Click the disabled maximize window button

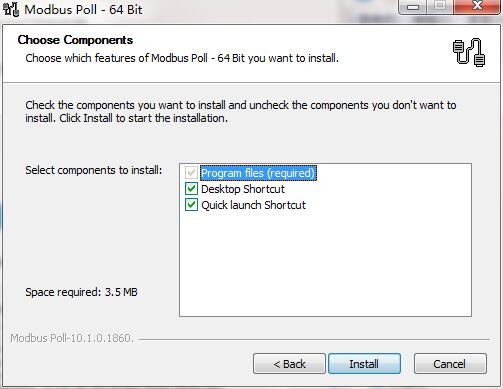440,6
